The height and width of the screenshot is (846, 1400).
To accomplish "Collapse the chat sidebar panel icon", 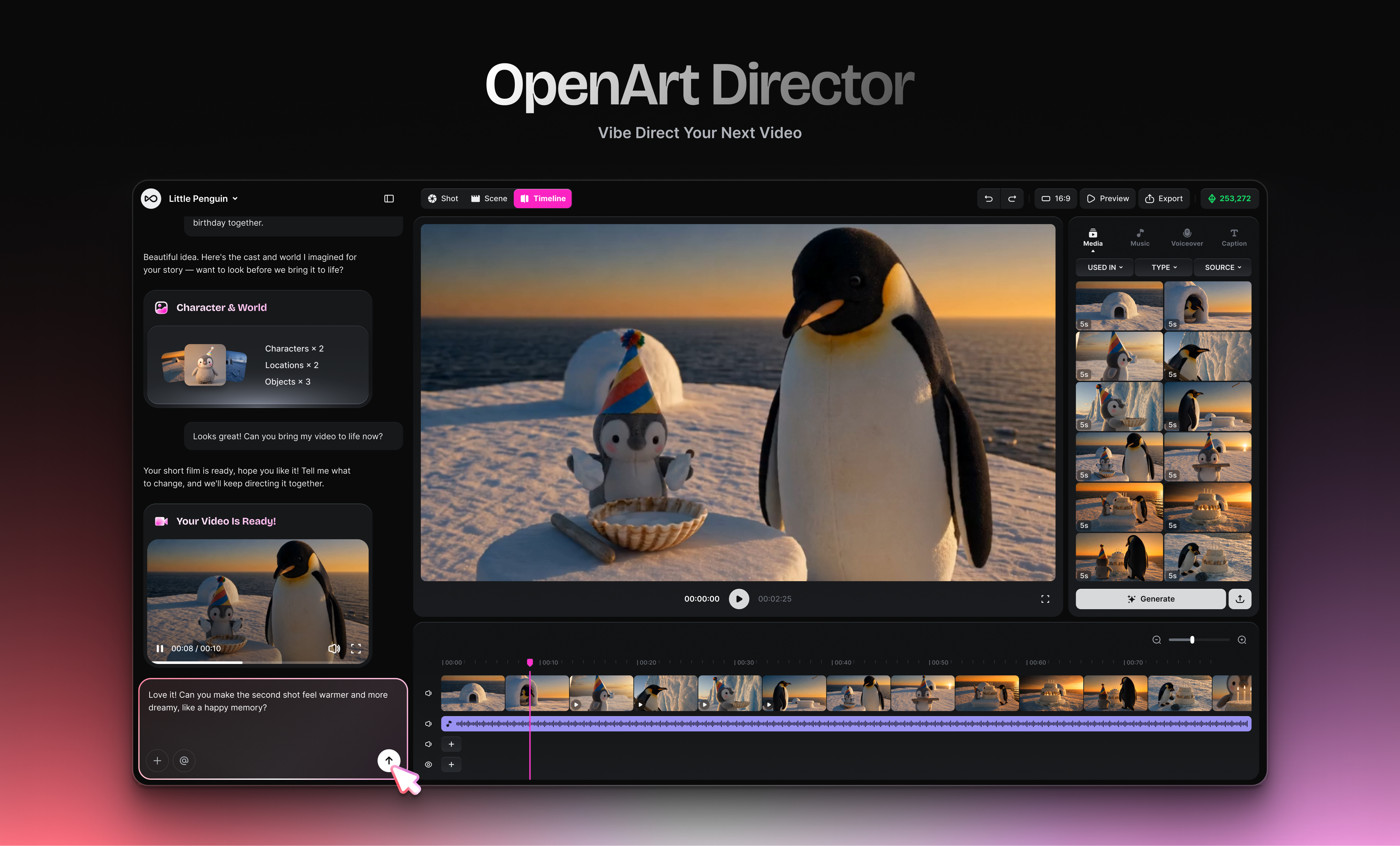I will [388, 198].
